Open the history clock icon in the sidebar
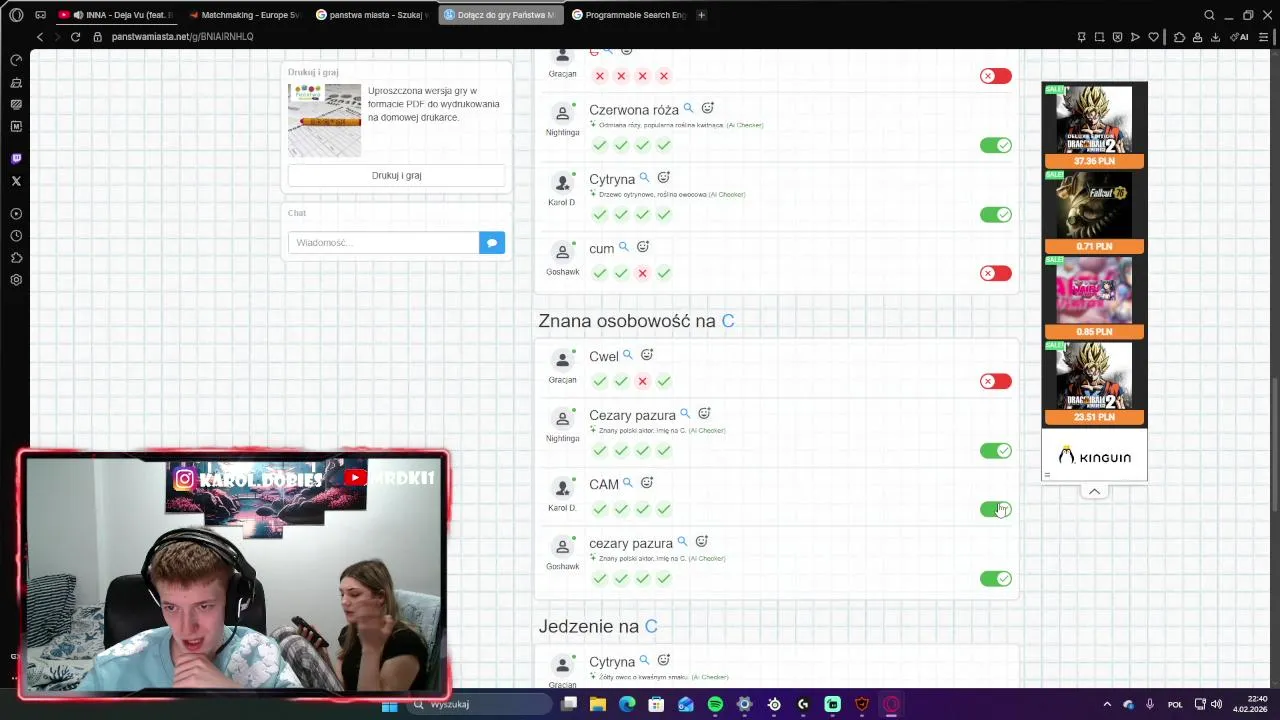The image size is (1280, 720). pyautogui.click(x=16, y=236)
